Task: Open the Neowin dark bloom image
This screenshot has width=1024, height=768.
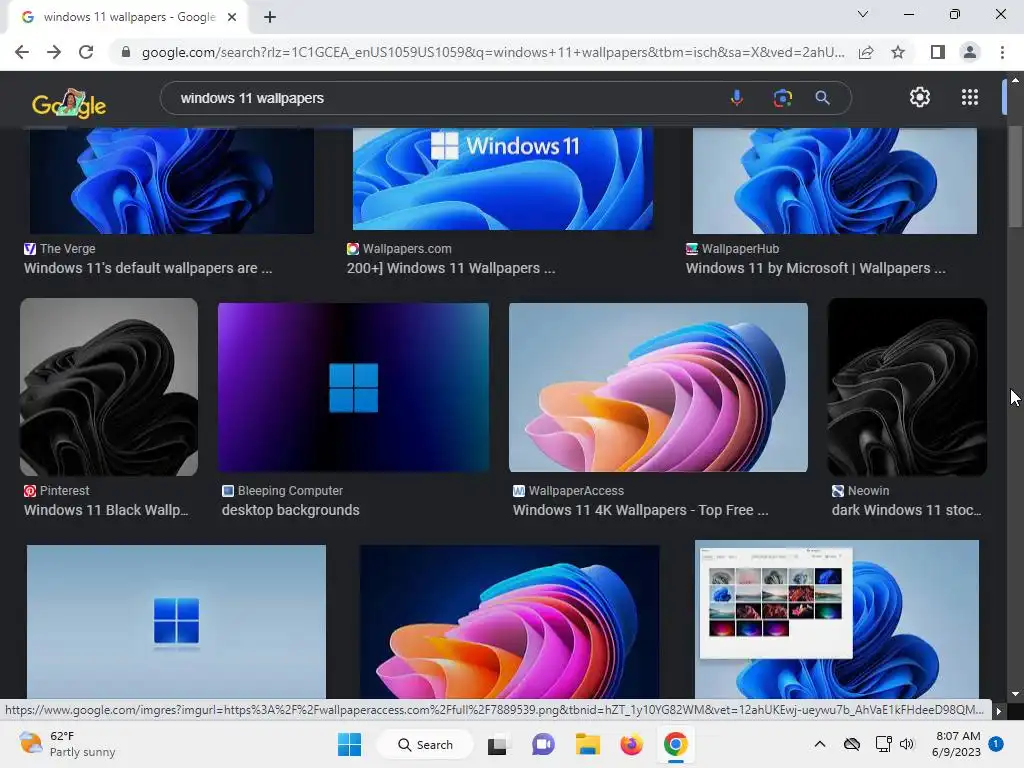Action: click(x=907, y=387)
